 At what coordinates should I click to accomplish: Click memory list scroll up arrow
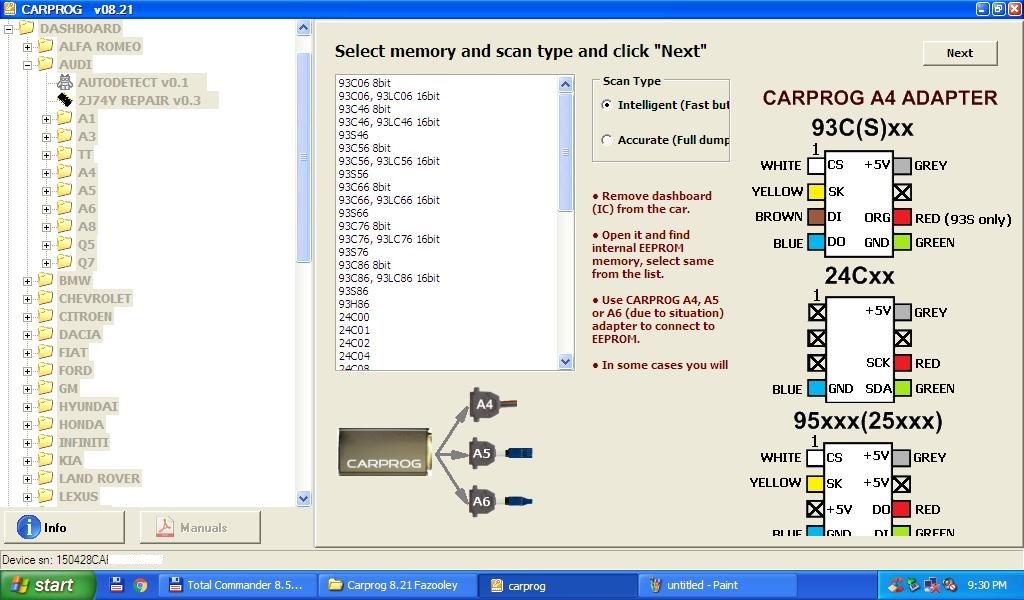[566, 84]
